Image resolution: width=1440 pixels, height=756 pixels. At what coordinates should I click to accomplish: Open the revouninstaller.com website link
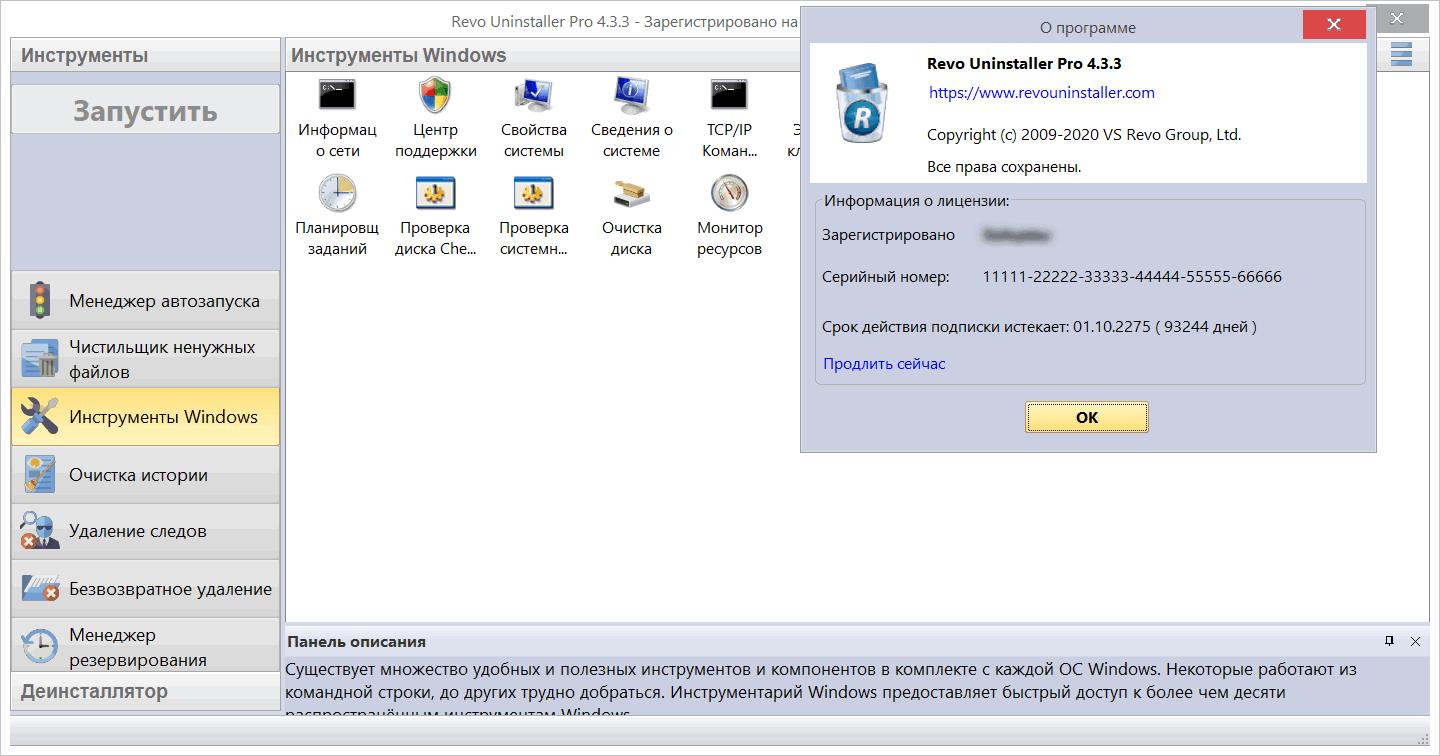(1041, 93)
